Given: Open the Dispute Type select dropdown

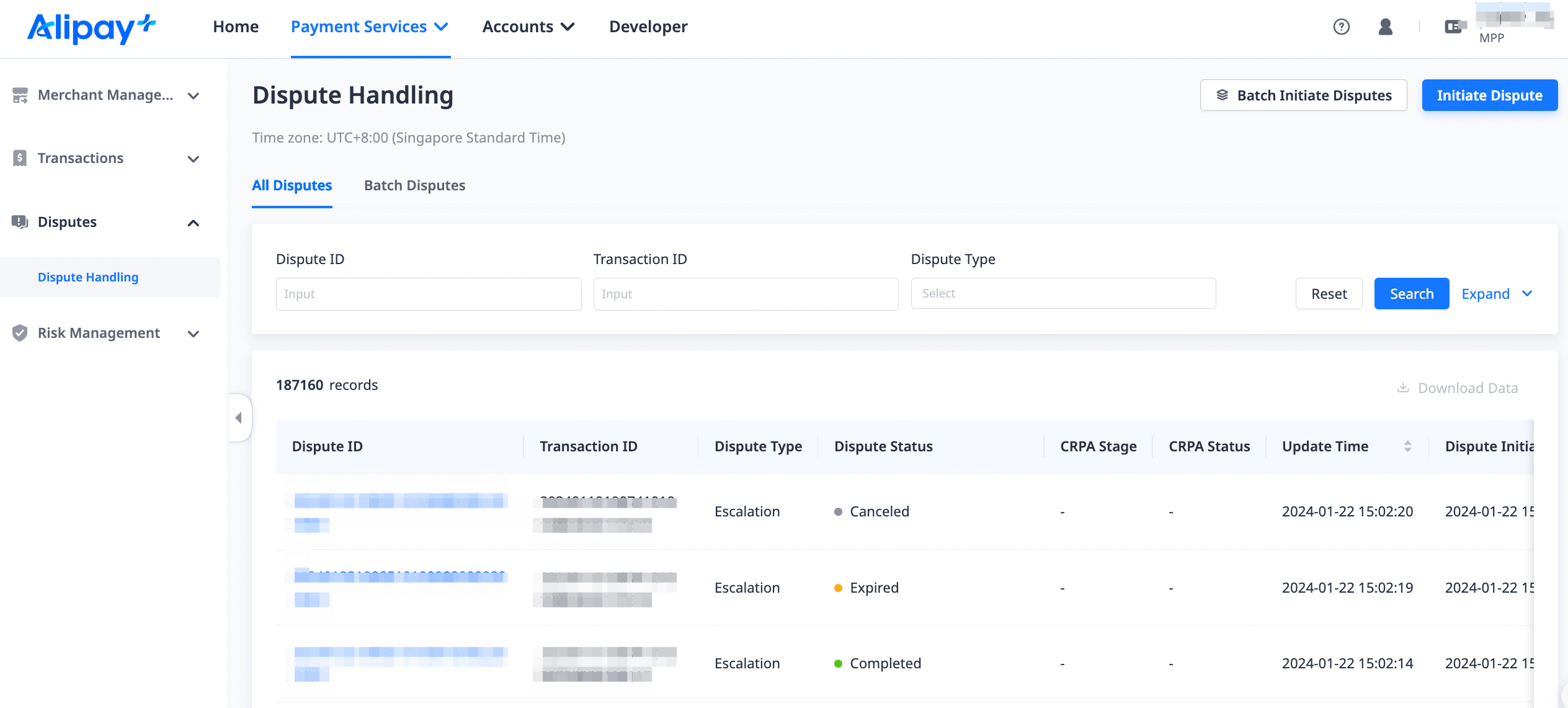Looking at the screenshot, I should (1062, 293).
